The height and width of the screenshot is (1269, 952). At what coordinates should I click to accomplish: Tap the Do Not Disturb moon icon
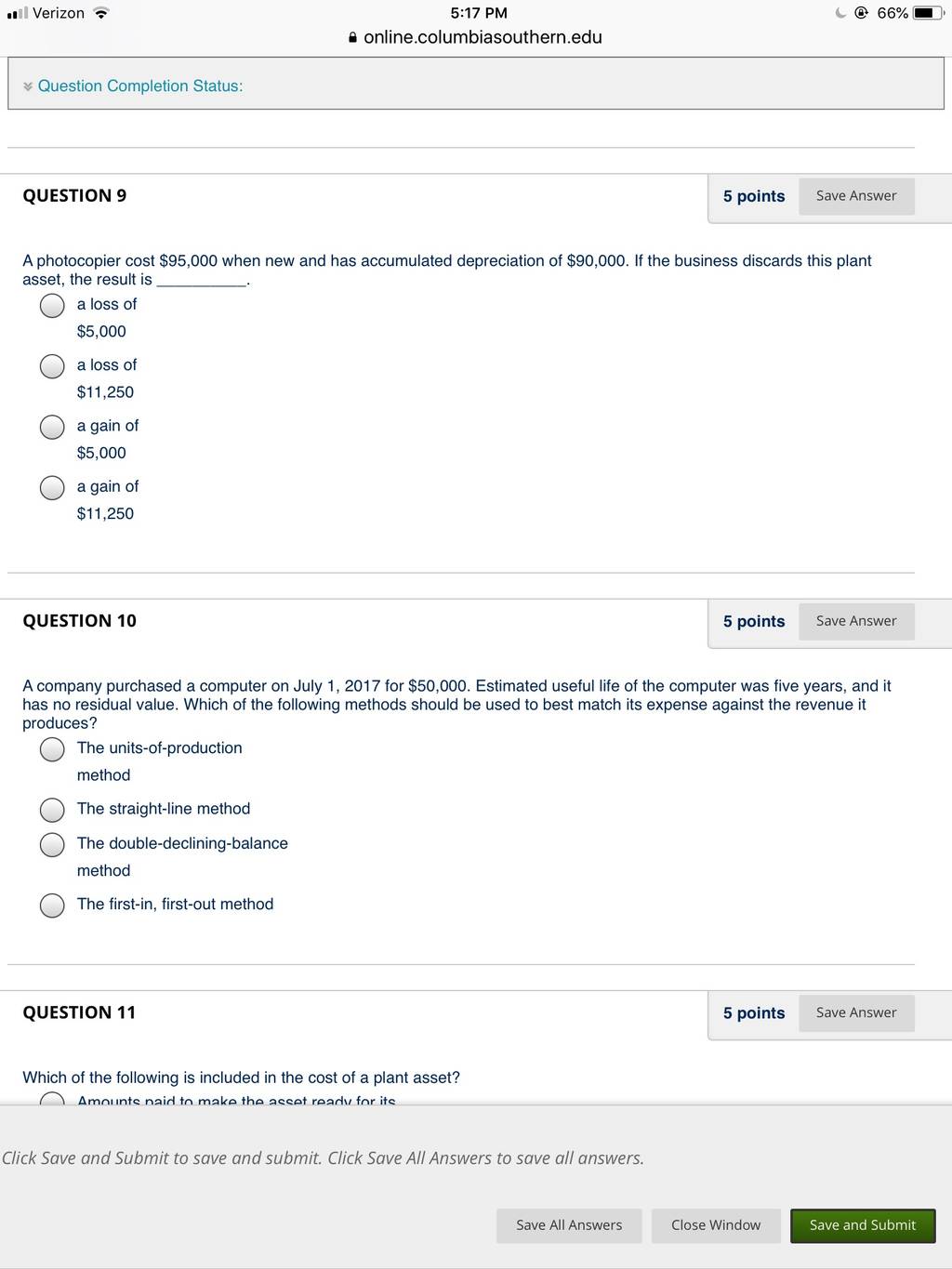click(x=841, y=13)
